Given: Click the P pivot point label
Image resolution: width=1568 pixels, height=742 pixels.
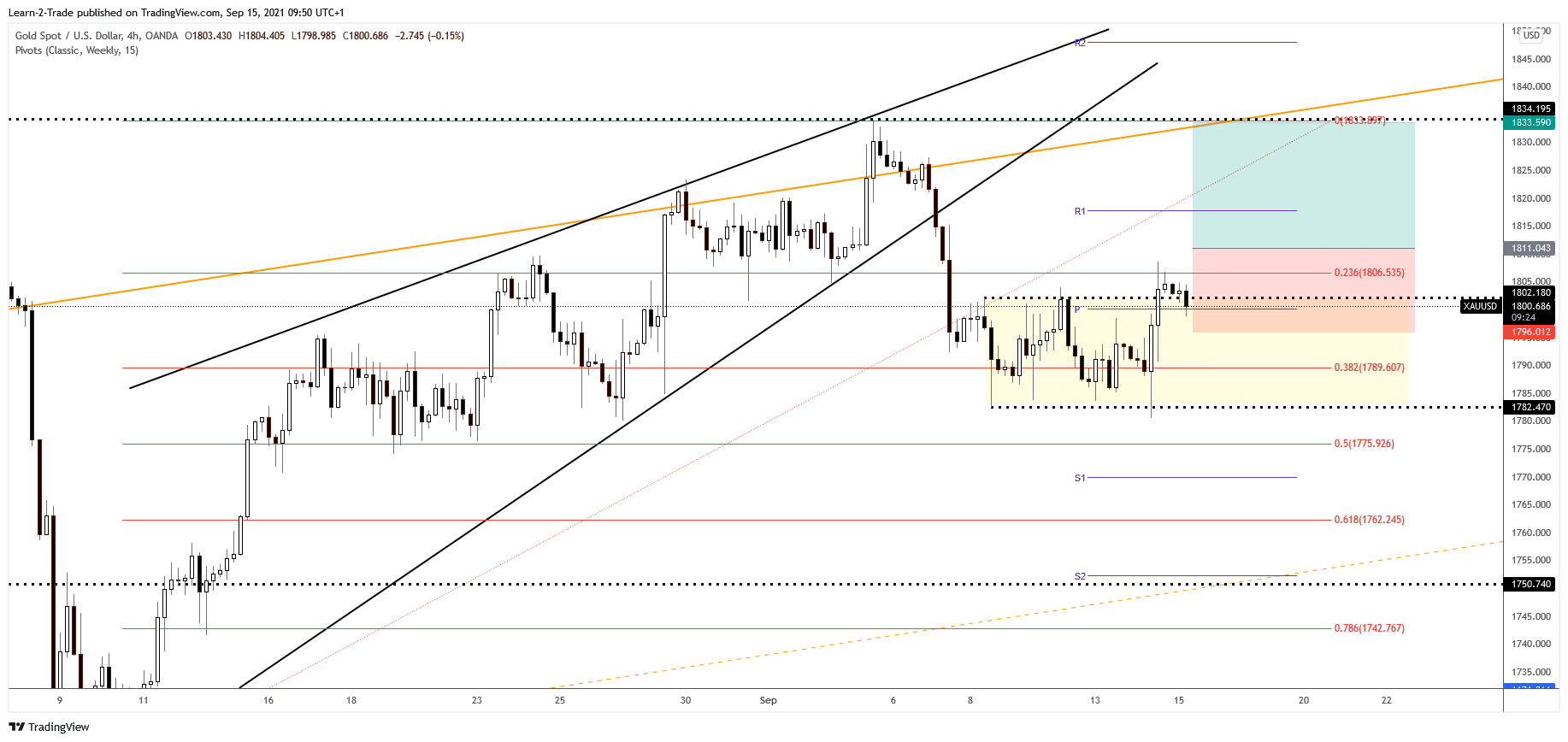Looking at the screenshot, I should pyautogui.click(x=1077, y=309).
